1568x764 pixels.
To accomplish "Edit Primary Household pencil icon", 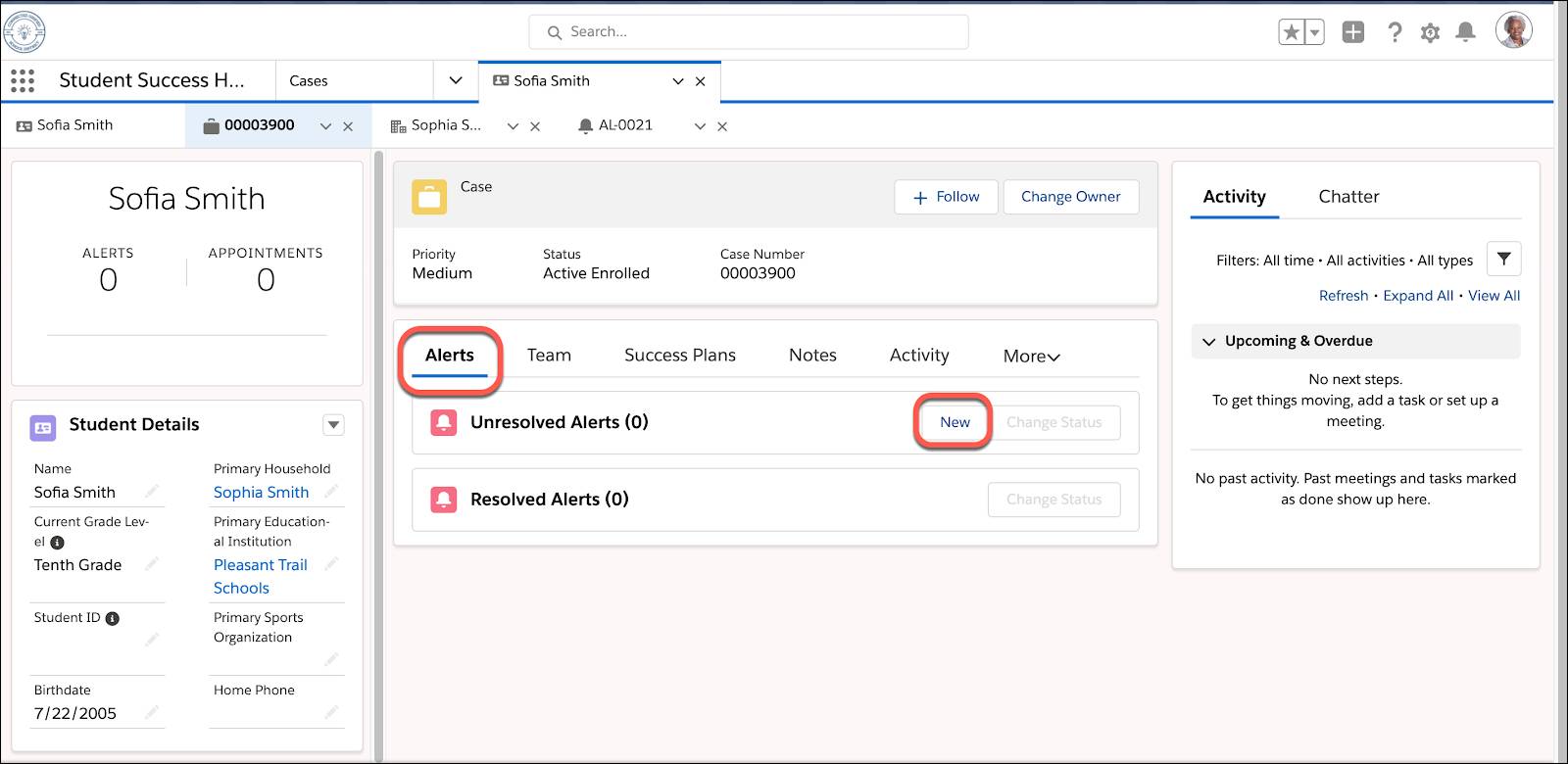I will click(x=331, y=492).
